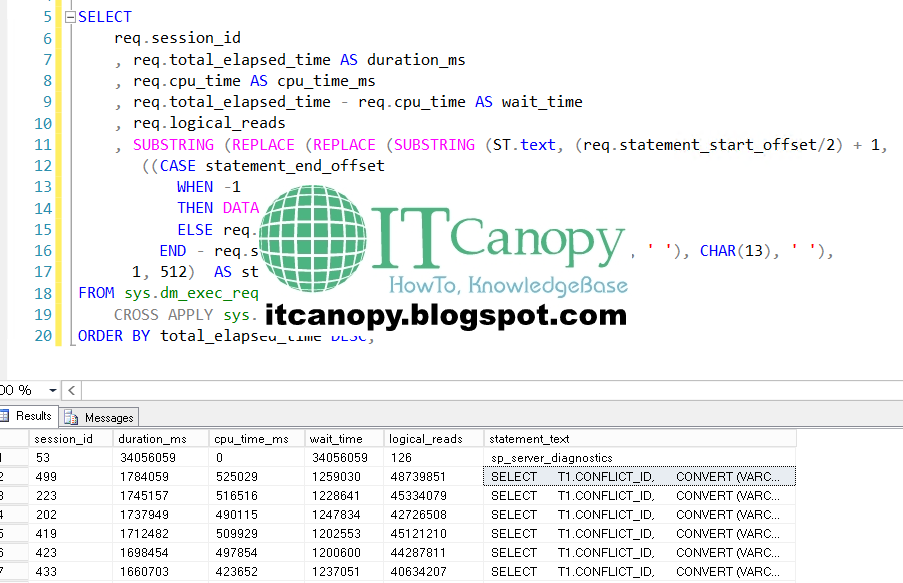Click the req.session_id text on line 6
This screenshot has height=583, width=903.
(x=177, y=39)
